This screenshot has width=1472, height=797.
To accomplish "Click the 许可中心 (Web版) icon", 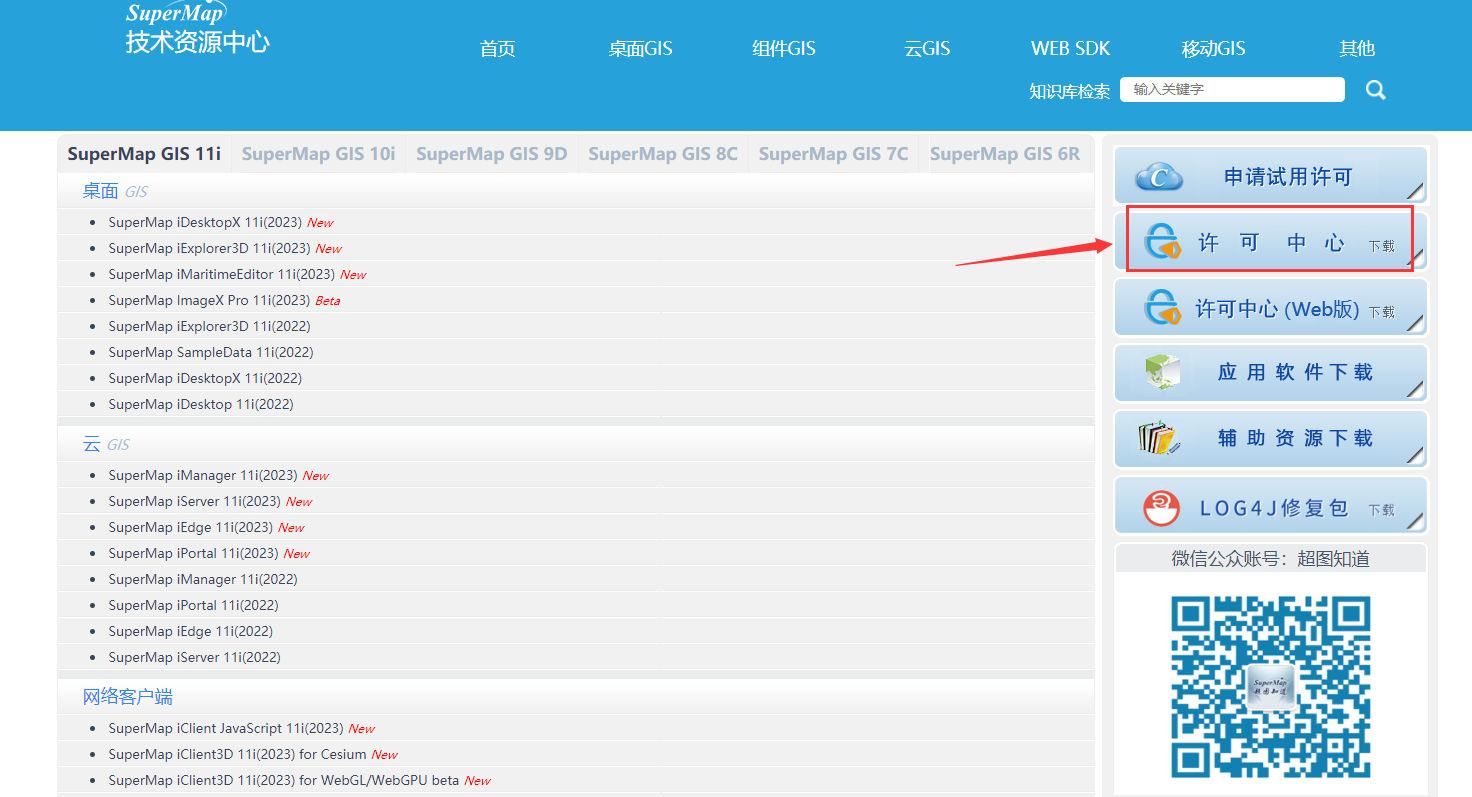I will tap(1162, 308).
